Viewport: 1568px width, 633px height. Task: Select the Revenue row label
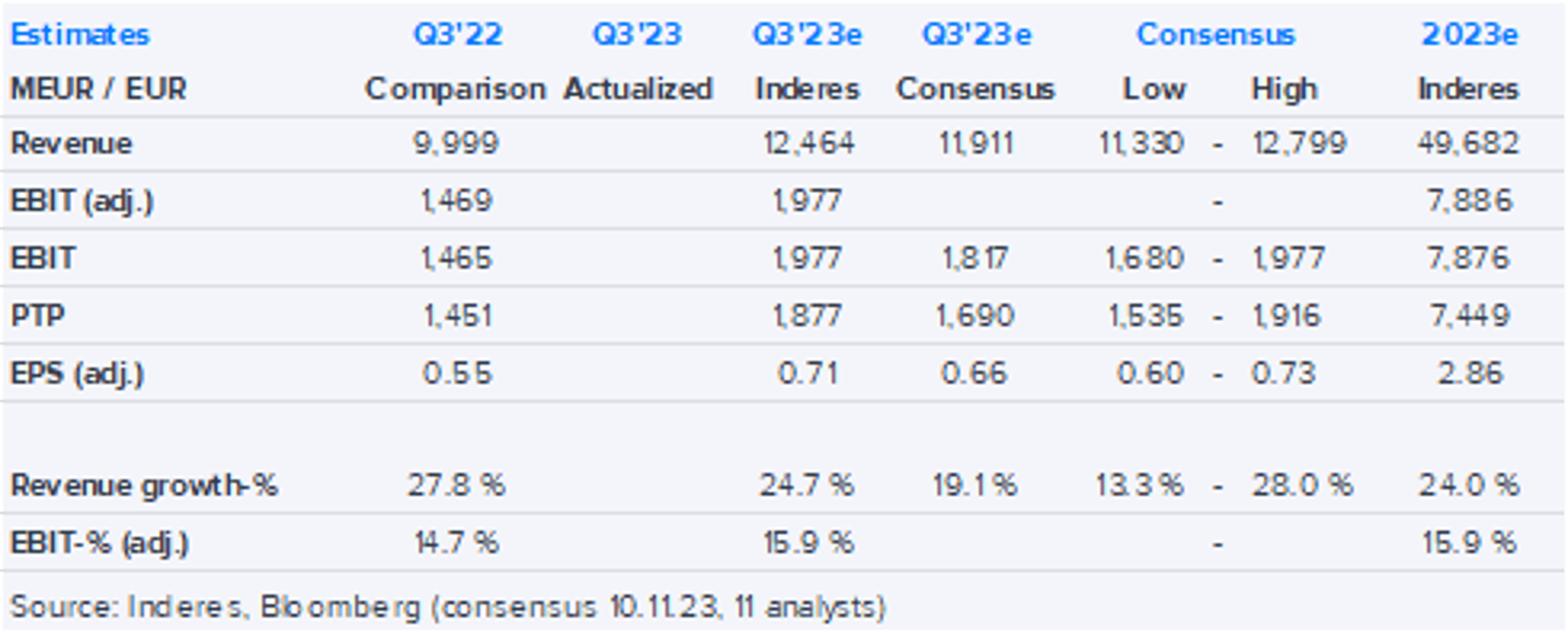(x=71, y=144)
